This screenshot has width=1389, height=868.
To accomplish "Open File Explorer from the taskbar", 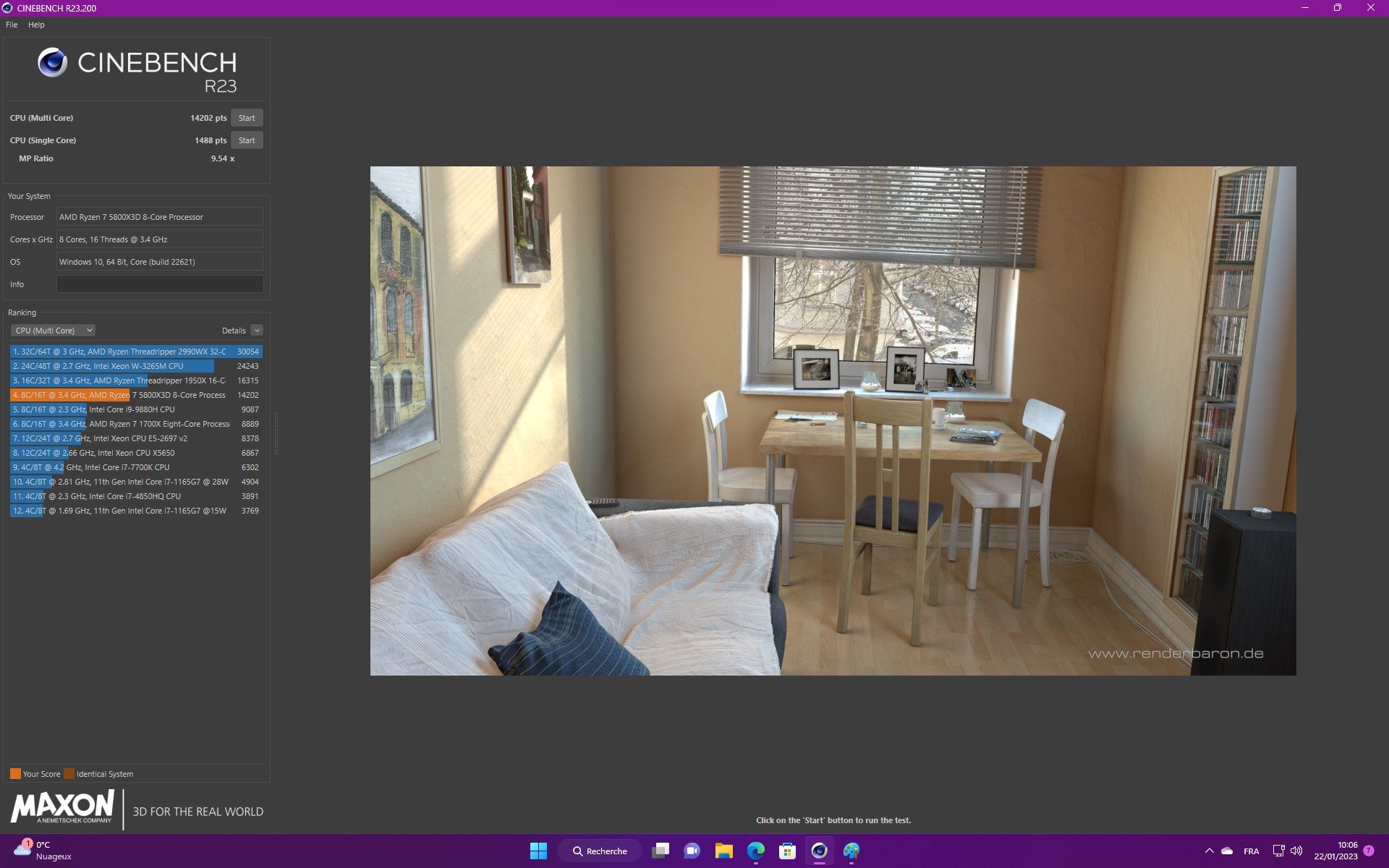I will [x=723, y=851].
